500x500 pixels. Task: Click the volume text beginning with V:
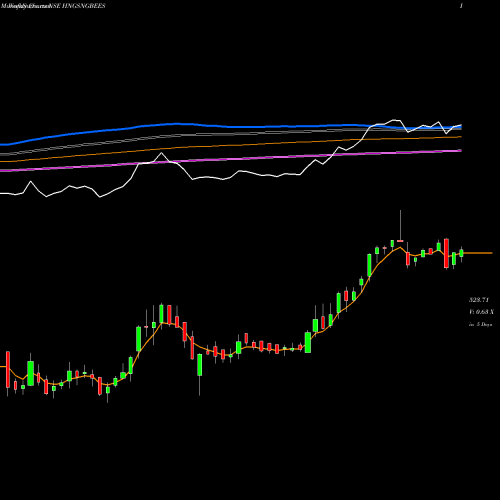point(481,312)
